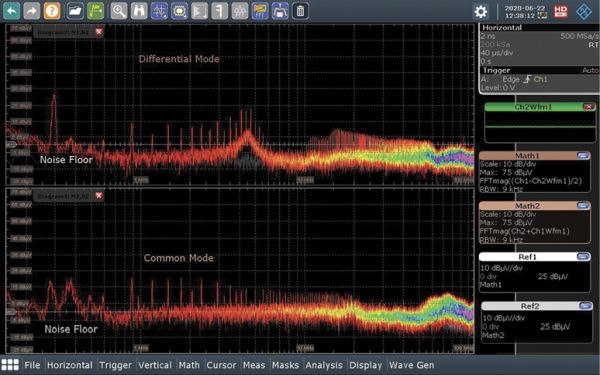
Task: Close the Differential Mode diagram tab
Action: (x=99, y=32)
